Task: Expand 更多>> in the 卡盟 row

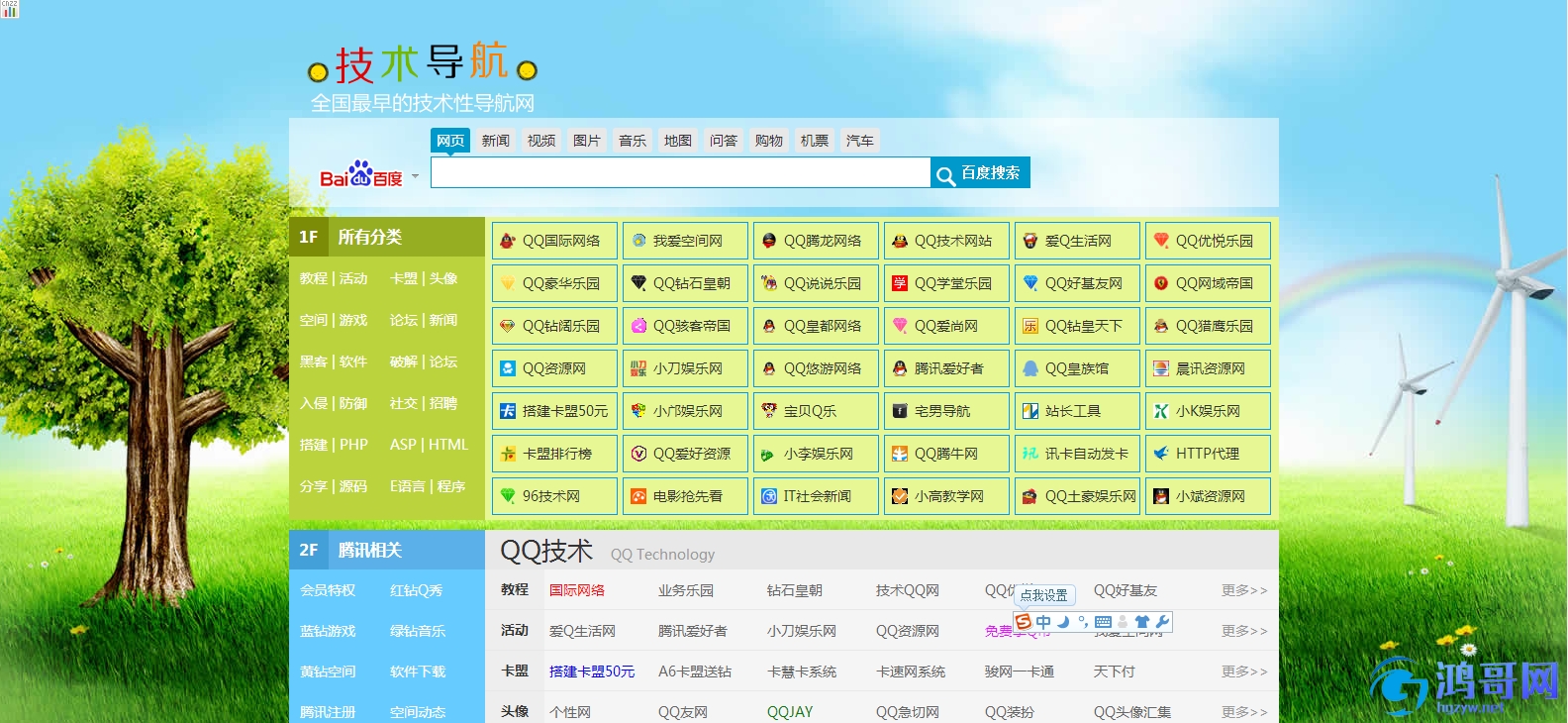Action: point(1244,671)
